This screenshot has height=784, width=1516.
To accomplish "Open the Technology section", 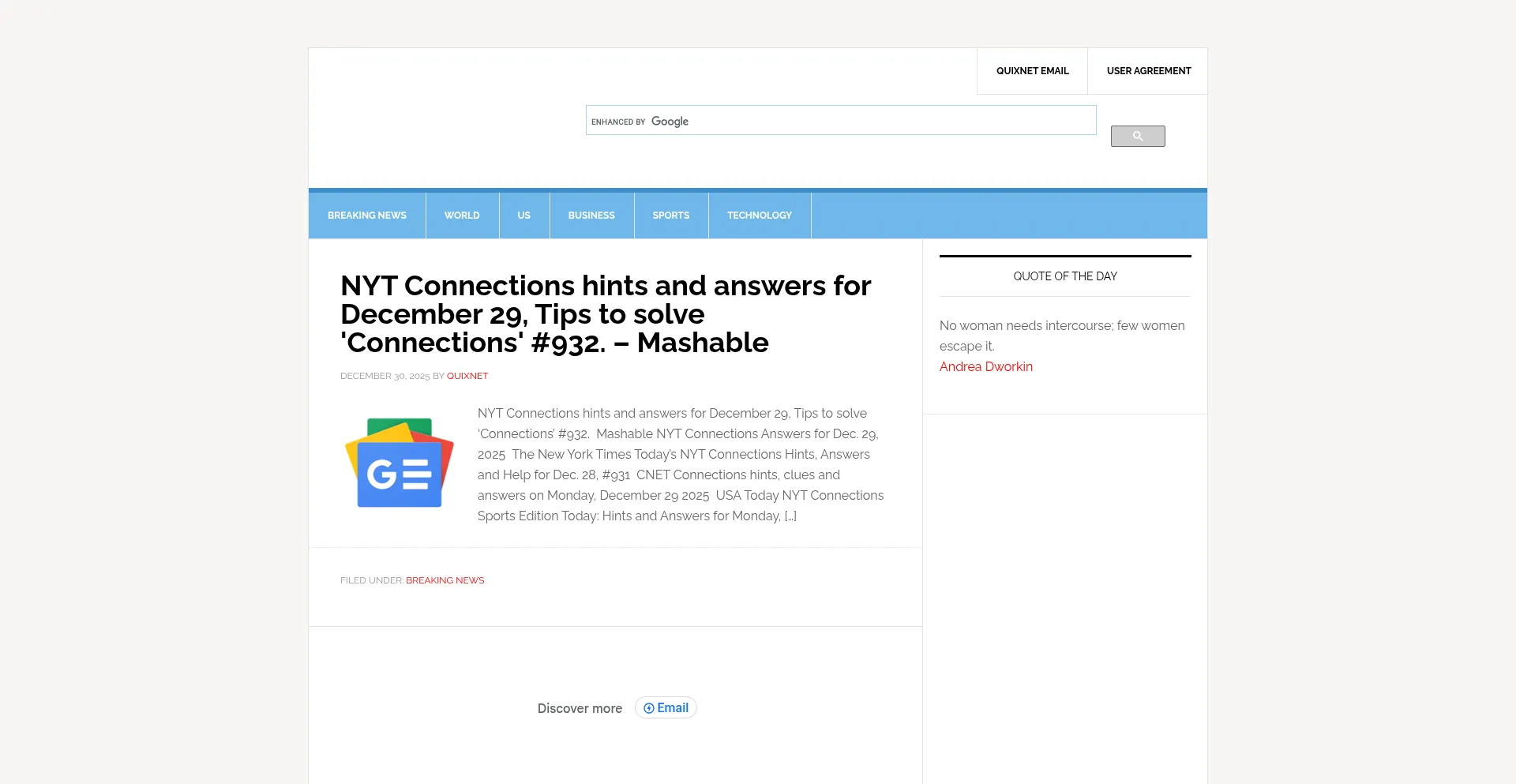I will coord(759,216).
